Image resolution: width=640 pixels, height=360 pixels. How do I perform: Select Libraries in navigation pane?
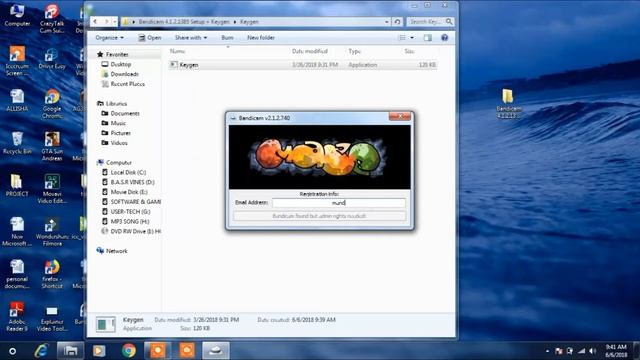(116, 104)
